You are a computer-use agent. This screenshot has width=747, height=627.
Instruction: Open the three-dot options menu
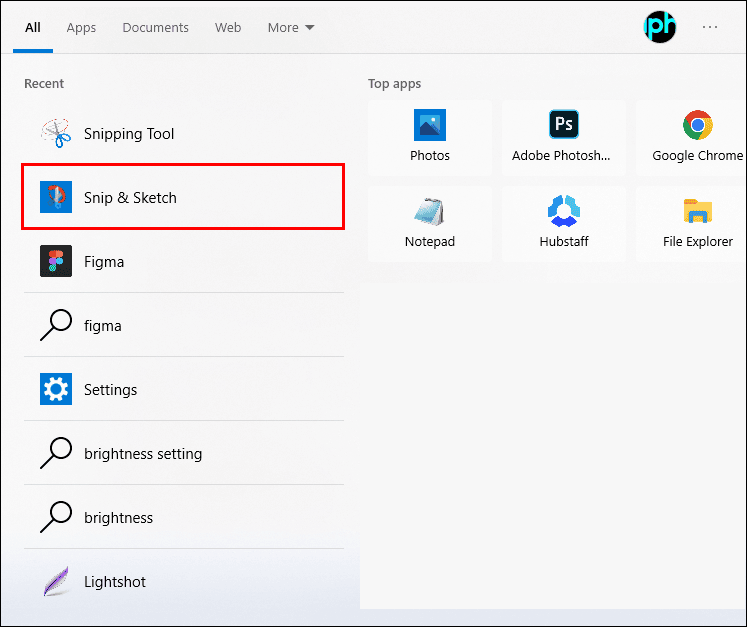point(709,27)
